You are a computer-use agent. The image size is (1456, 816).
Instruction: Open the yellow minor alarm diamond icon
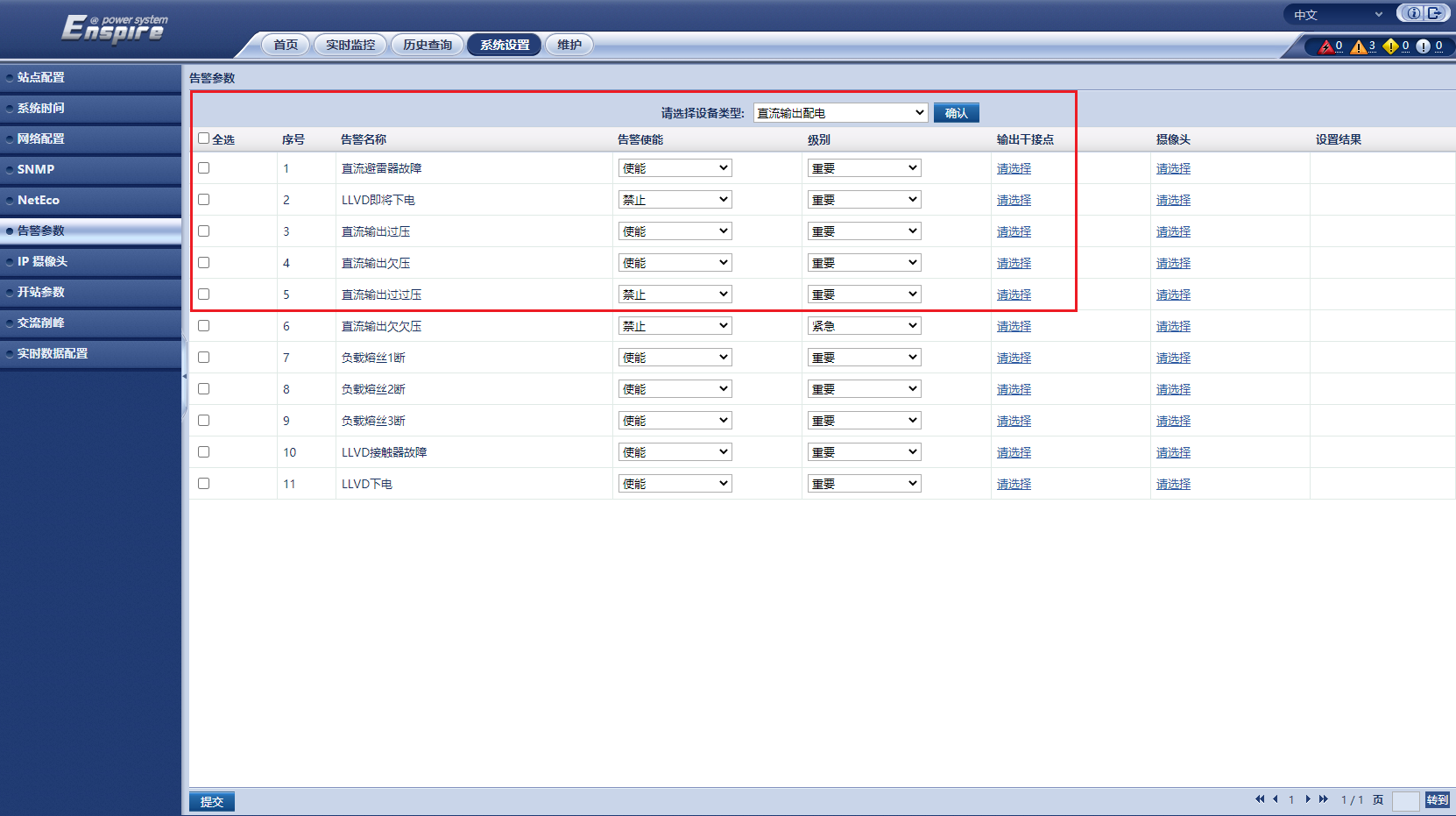click(x=1390, y=46)
